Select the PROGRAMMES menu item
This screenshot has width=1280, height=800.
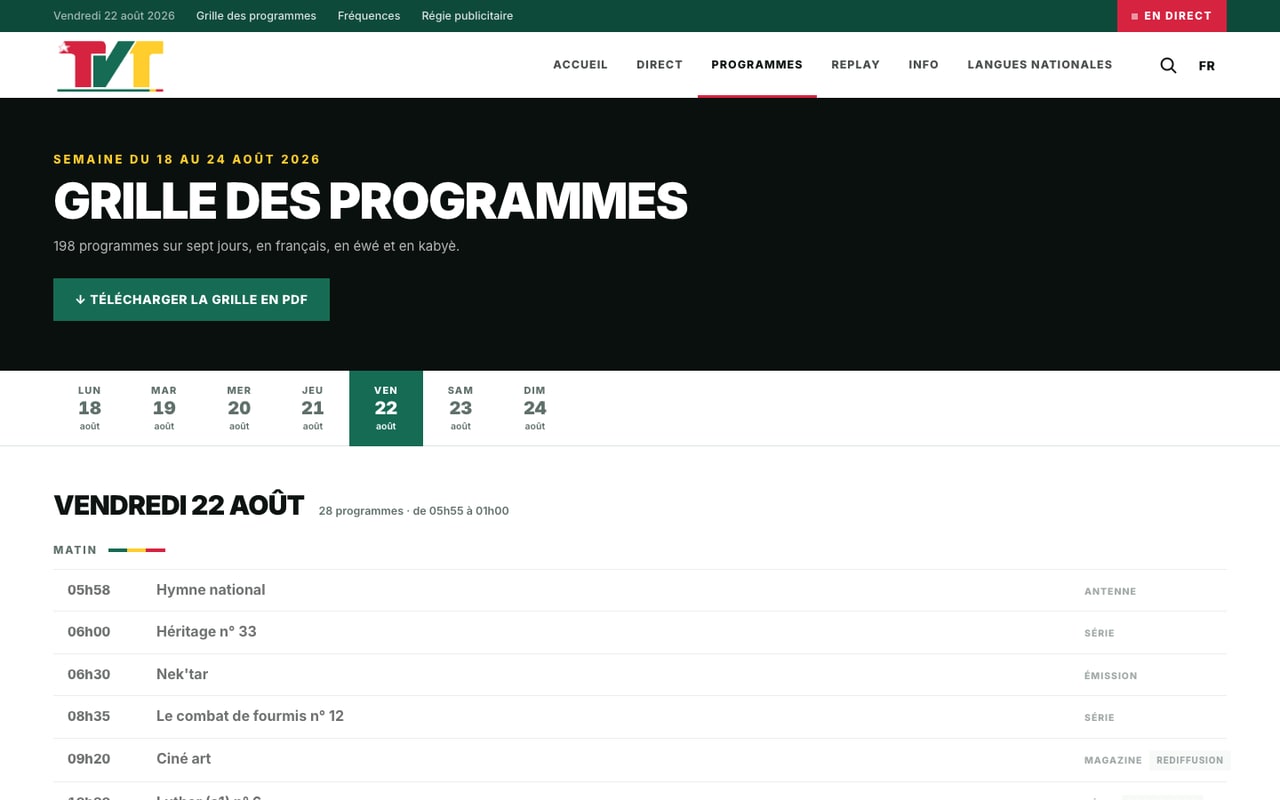(757, 64)
